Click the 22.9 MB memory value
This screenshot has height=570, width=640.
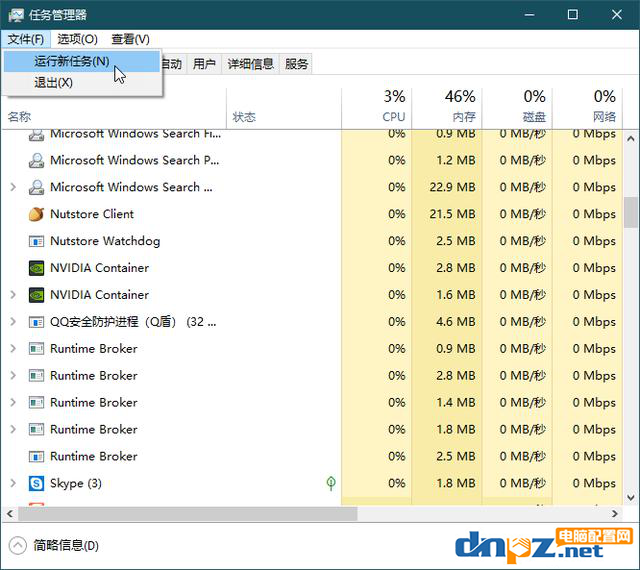click(x=452, y=187)
